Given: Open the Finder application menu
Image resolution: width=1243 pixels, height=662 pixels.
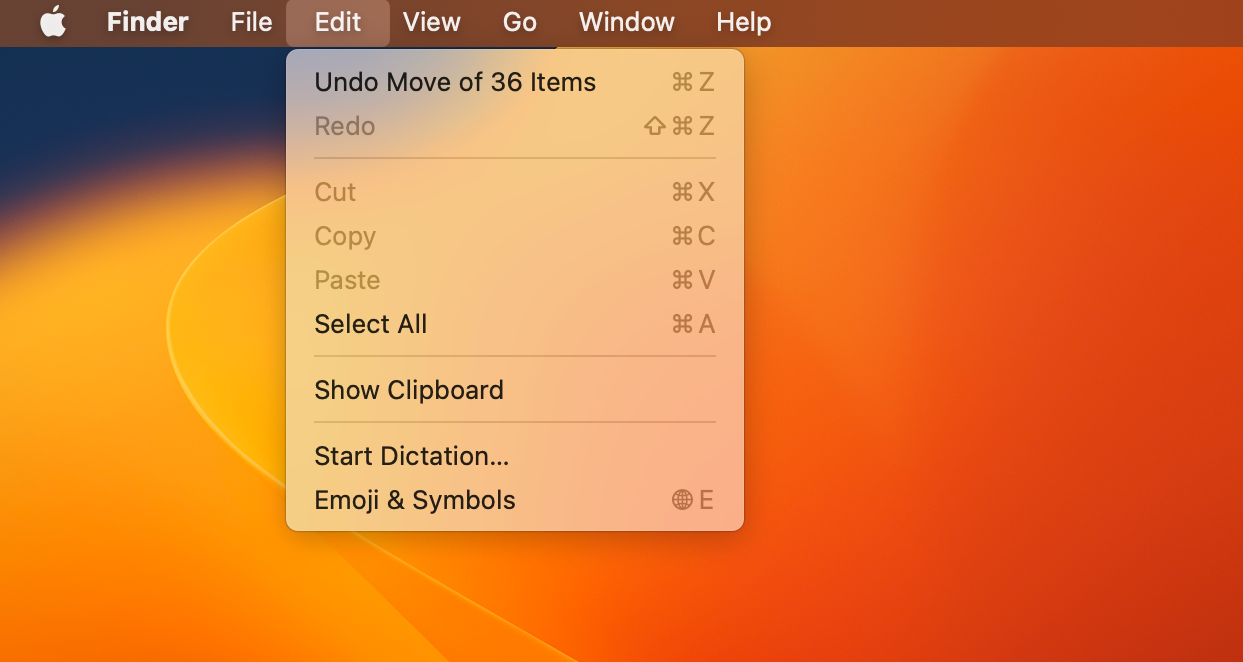Looking at the screenshot, I should [x=148, y=22].
